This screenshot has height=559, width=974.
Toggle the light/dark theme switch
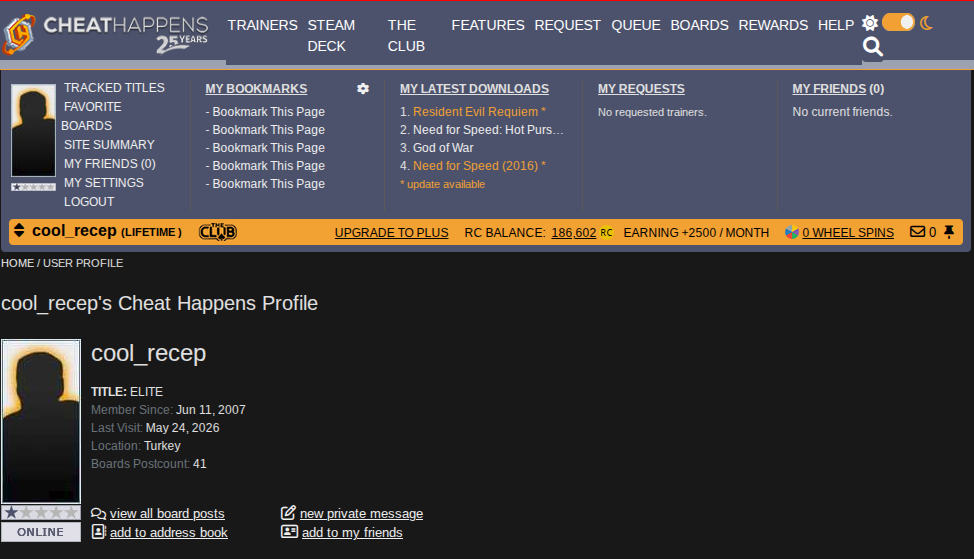click(898, 23)
